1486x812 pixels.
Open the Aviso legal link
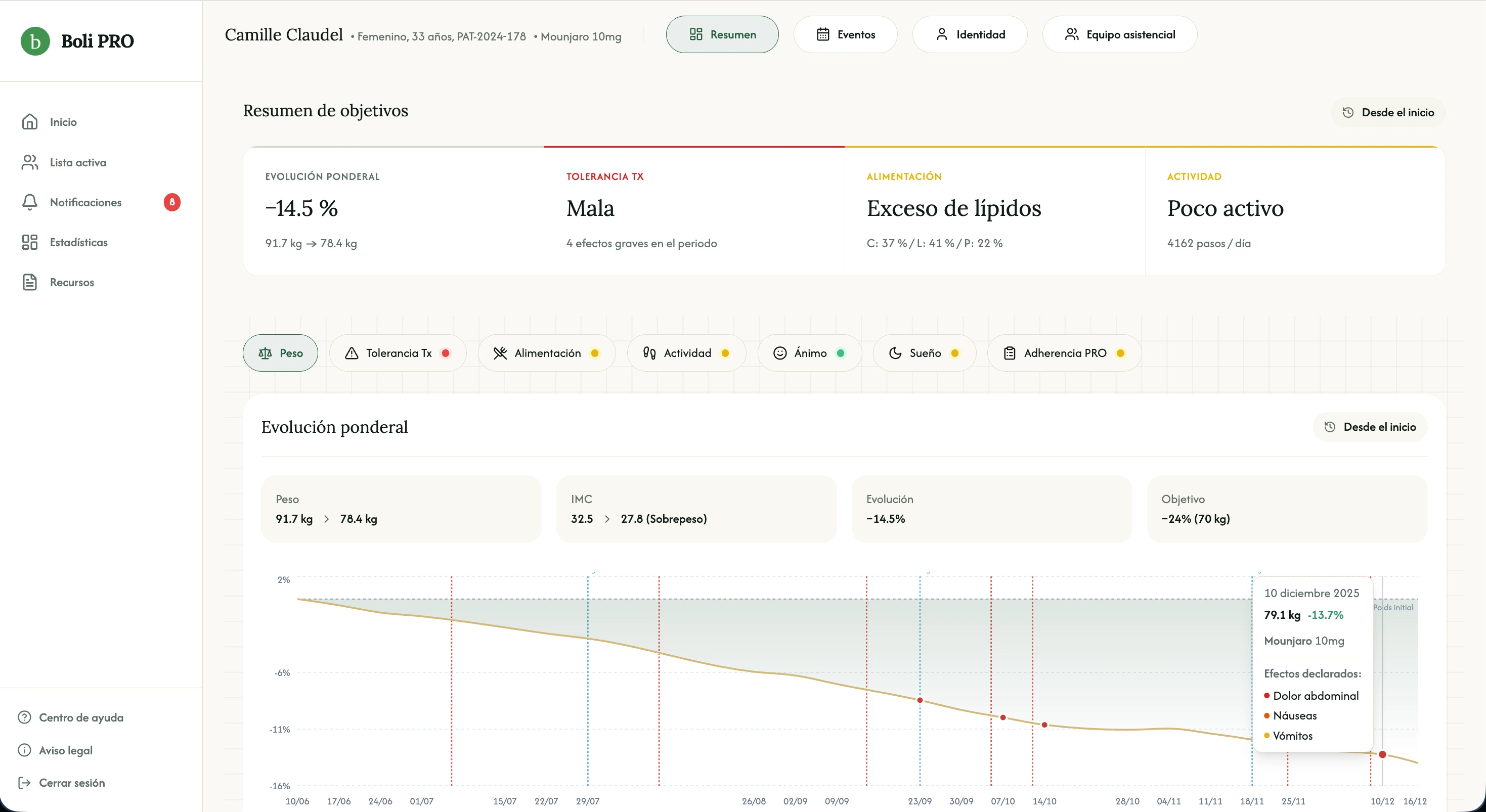click(x=65, y=750)
